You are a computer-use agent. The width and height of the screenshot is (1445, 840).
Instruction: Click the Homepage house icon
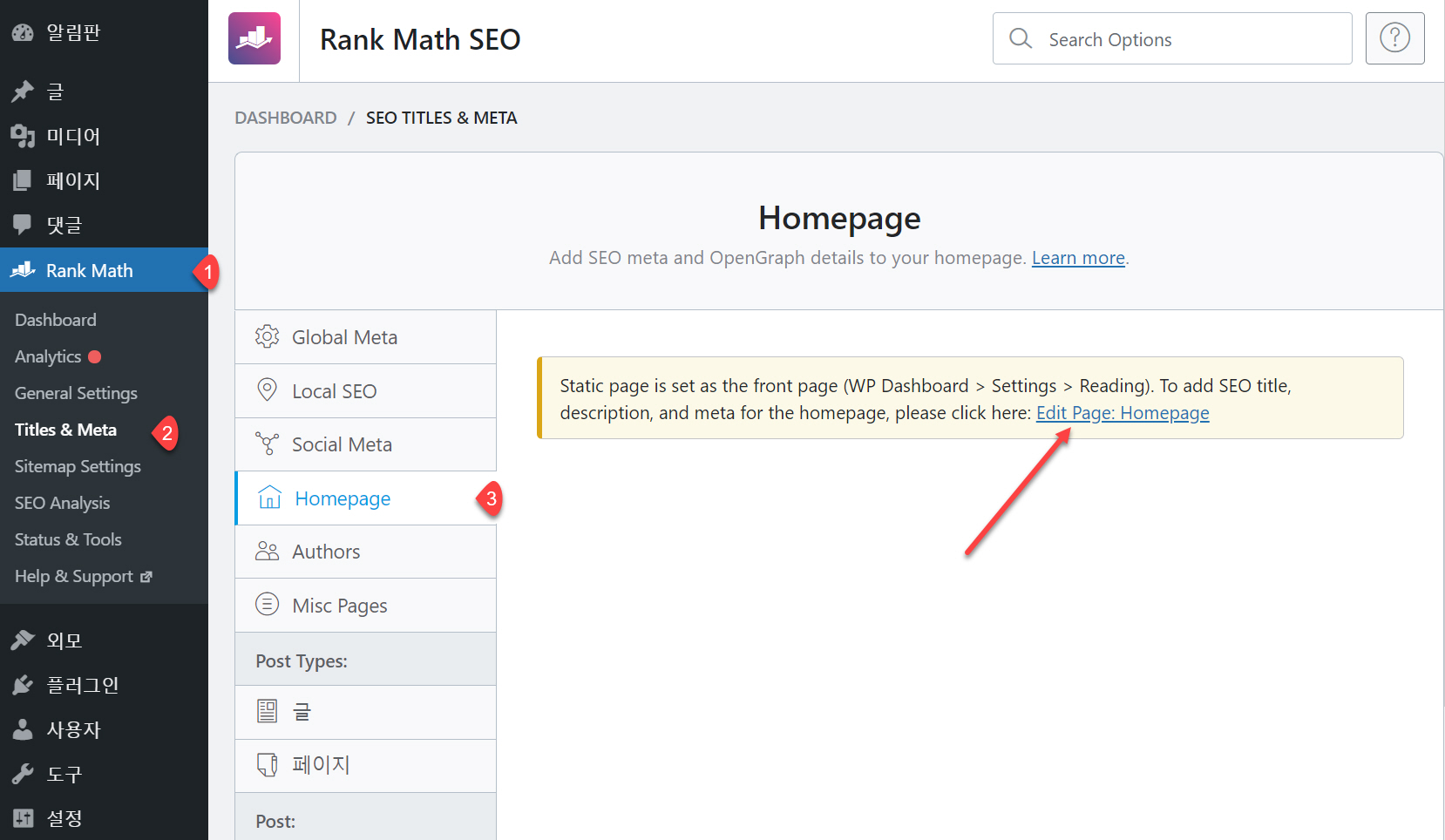tap(270, 498)
